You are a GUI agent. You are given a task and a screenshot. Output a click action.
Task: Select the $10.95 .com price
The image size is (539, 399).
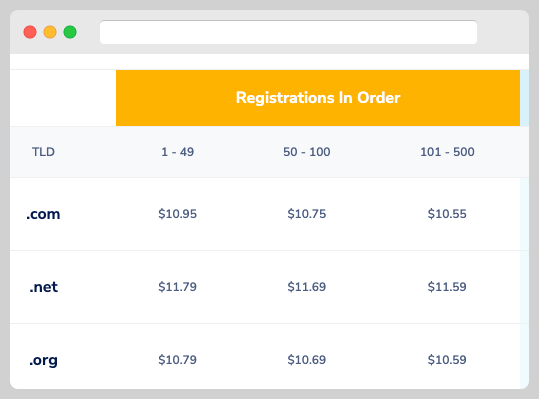click(x=177, y=214)
